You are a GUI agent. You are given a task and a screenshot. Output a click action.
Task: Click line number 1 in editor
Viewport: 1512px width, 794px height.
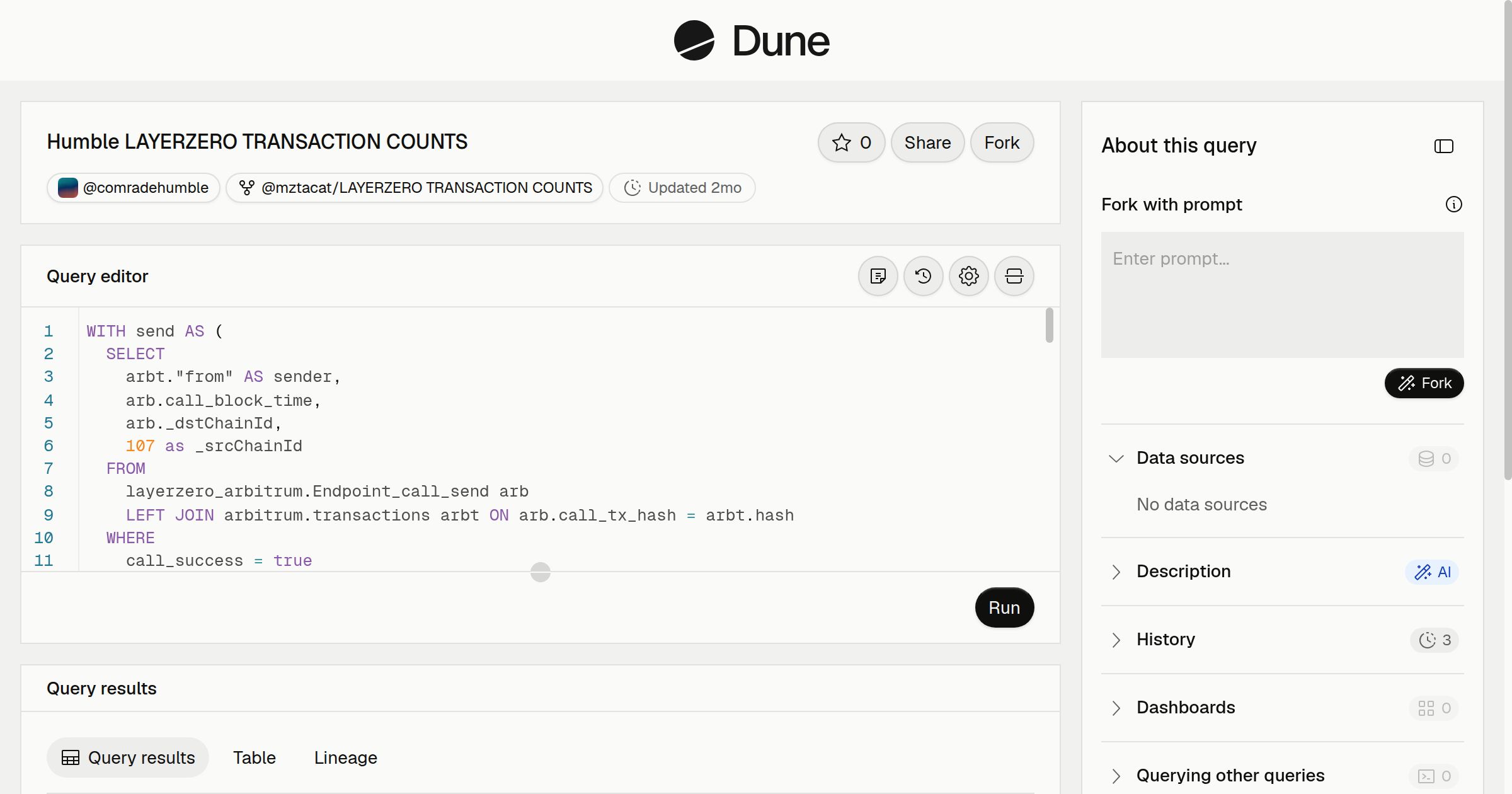pyautogui.click(x=49, y=331)
